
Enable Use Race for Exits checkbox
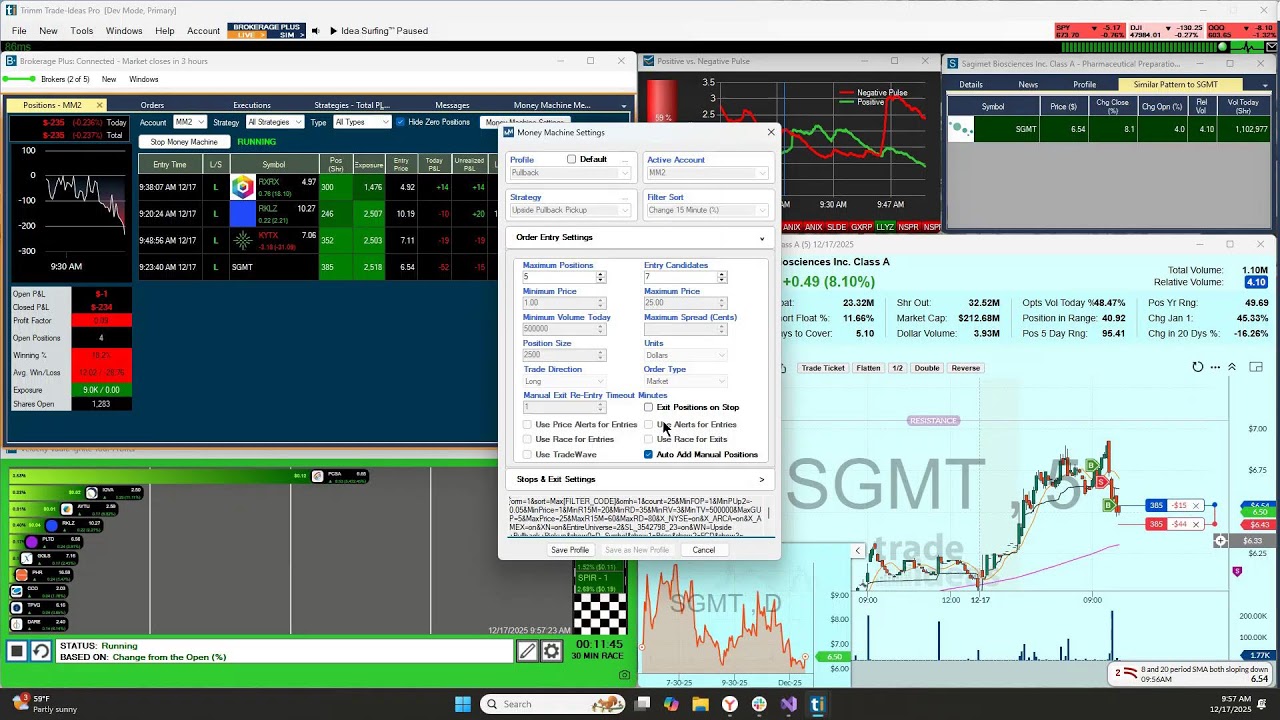648,440
